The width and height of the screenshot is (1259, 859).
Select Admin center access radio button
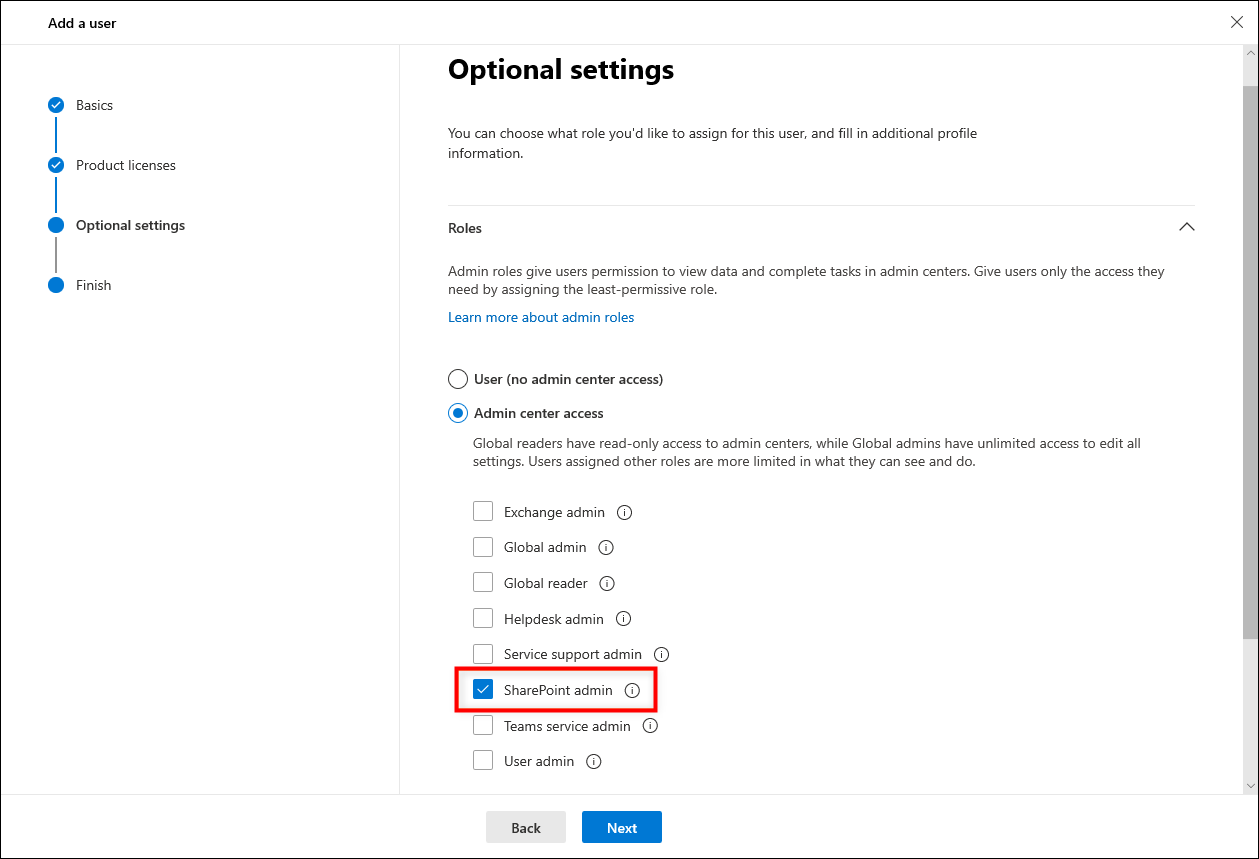[x=458, y=413]
